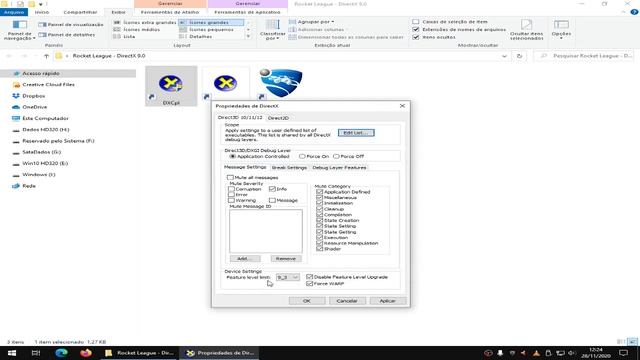Expand Agrupar por dropdown
This screenshot has height=360, width=640.
point(311,22)
